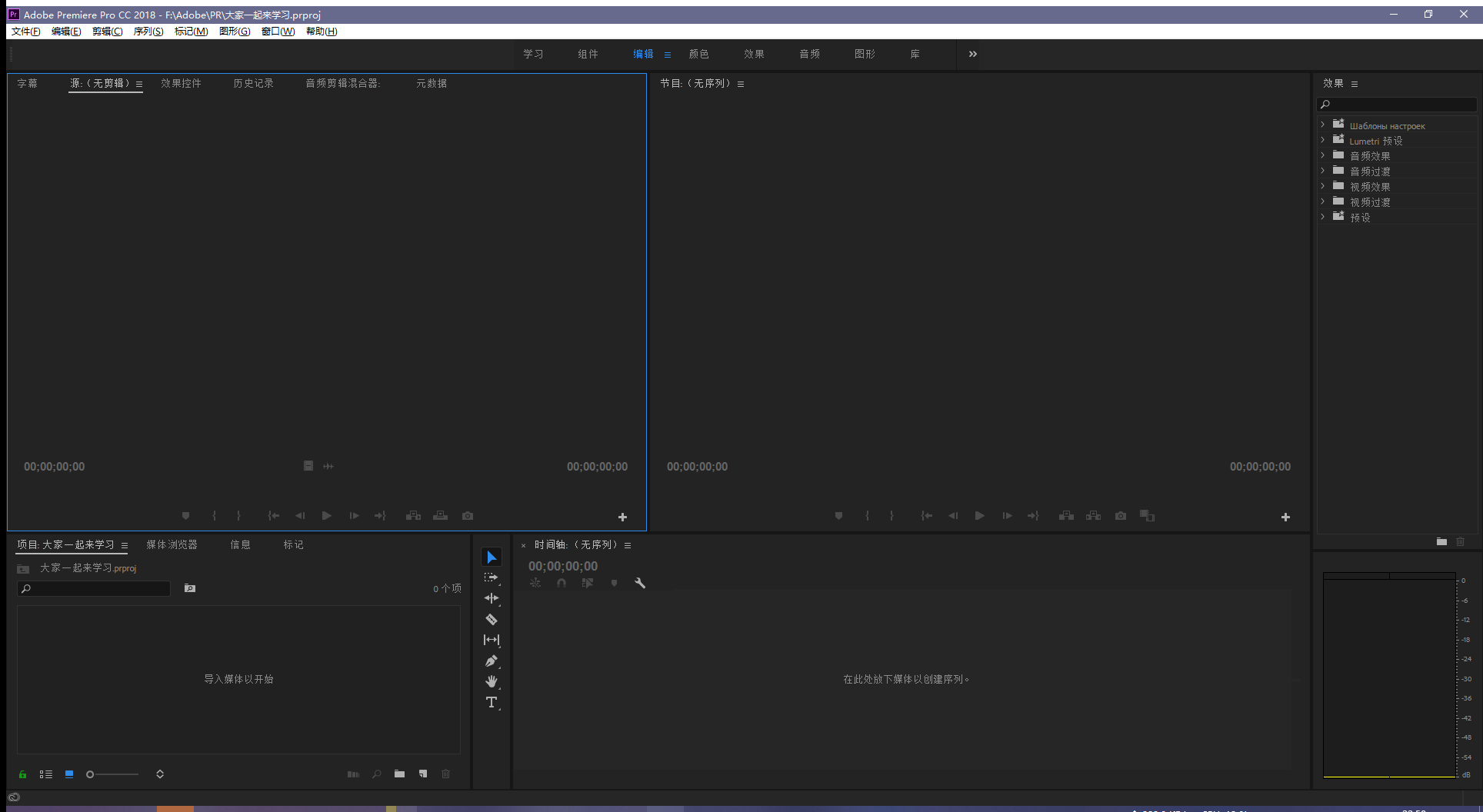The width and height of the screenshot is (1483, 812).
Task: Switch to the 媒体浏览器 tab
Action: pos(172,544)
